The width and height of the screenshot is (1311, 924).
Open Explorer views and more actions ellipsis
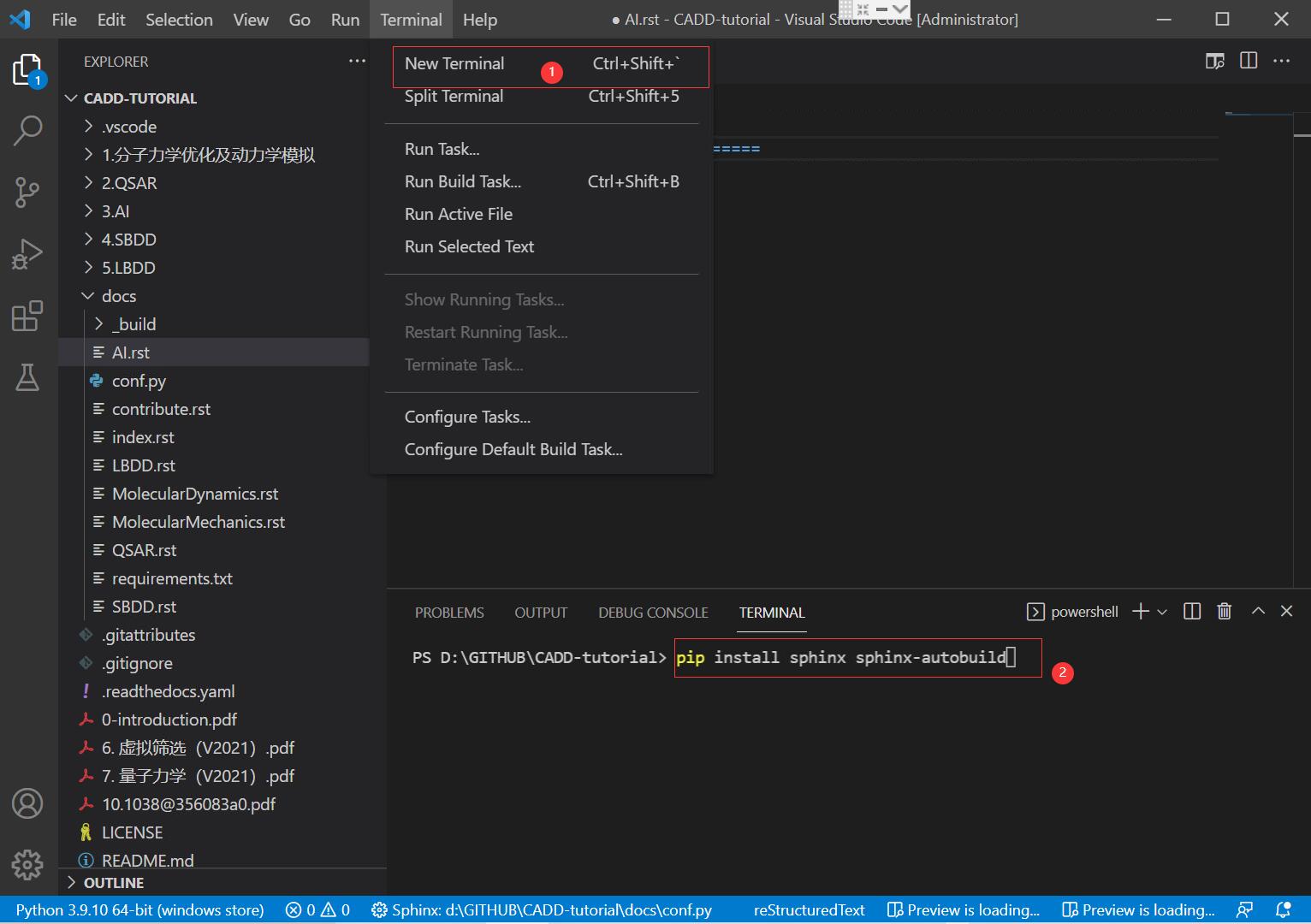point(357,62)
